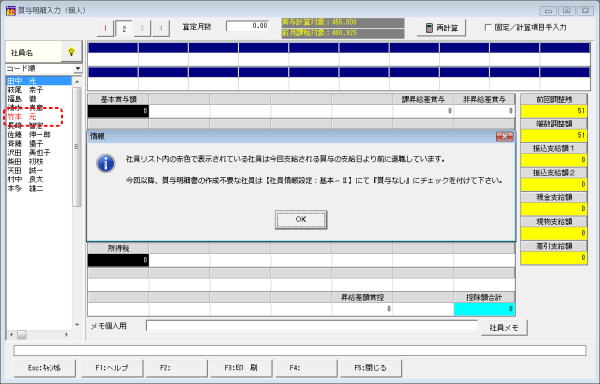Click F3:印刷 function button
600x384 pixels.
(x=241, y=368)
